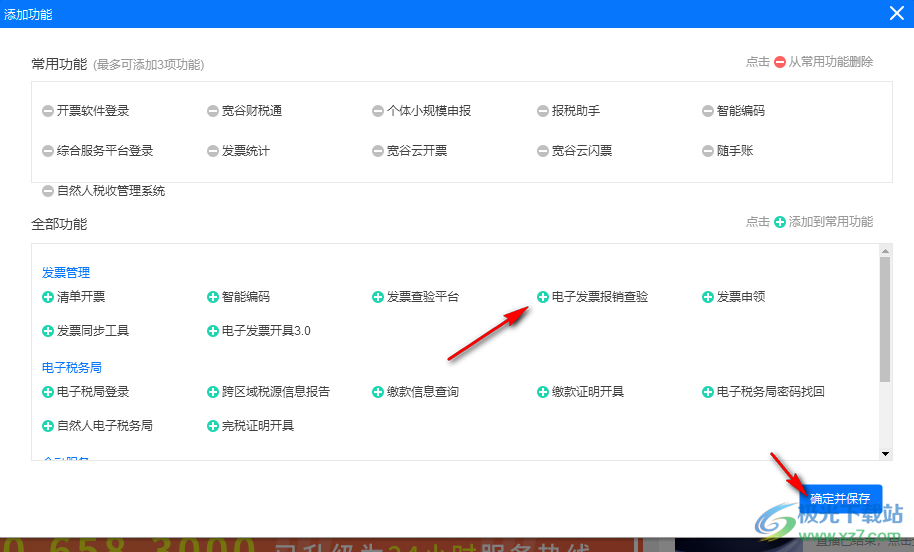Viewport: 914px width, 552px height.
Task: Click minus icon next to 宽谷云闪票
Action: (x=543, y=151)
